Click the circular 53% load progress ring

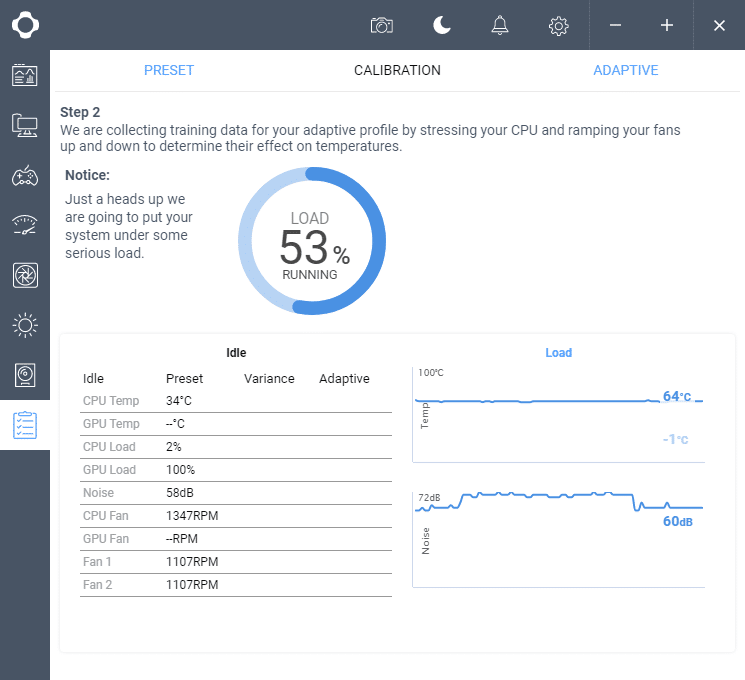tap(310, 241)
